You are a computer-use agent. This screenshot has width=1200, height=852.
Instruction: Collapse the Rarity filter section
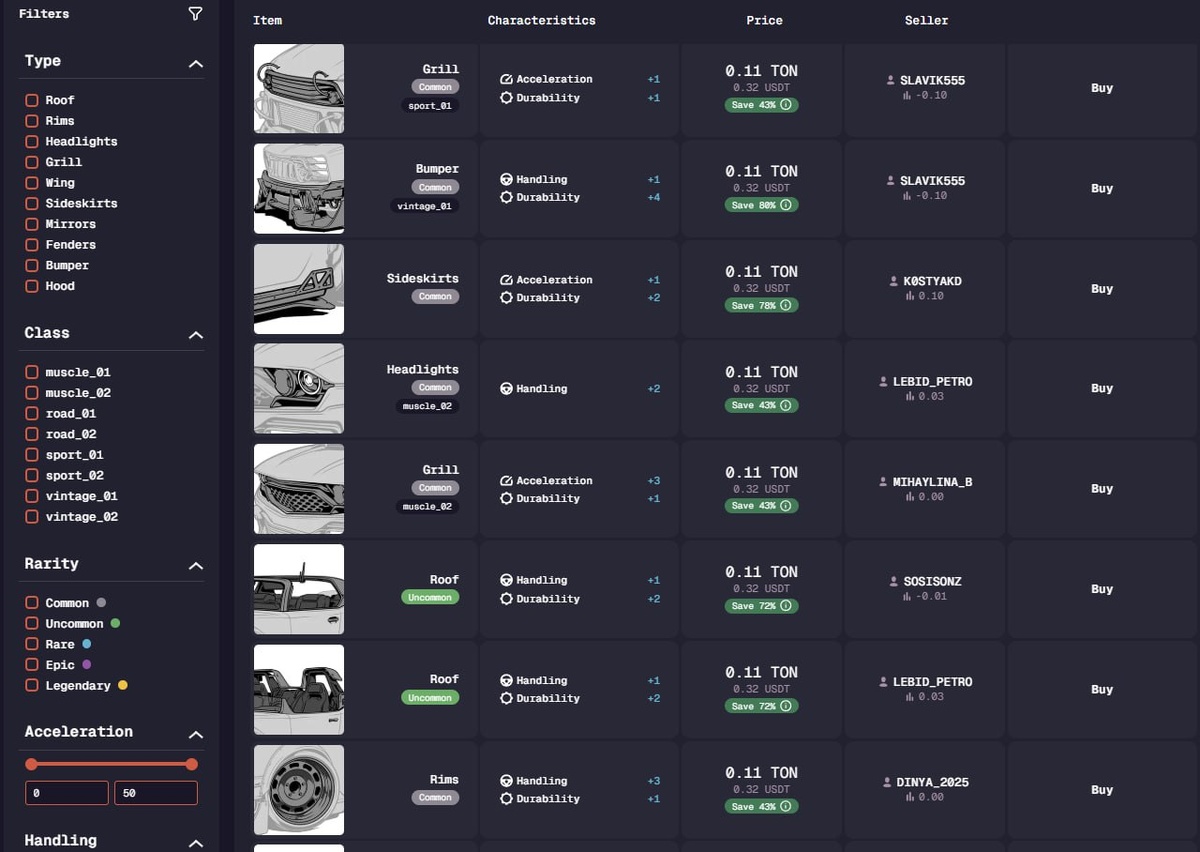[195, 566]
